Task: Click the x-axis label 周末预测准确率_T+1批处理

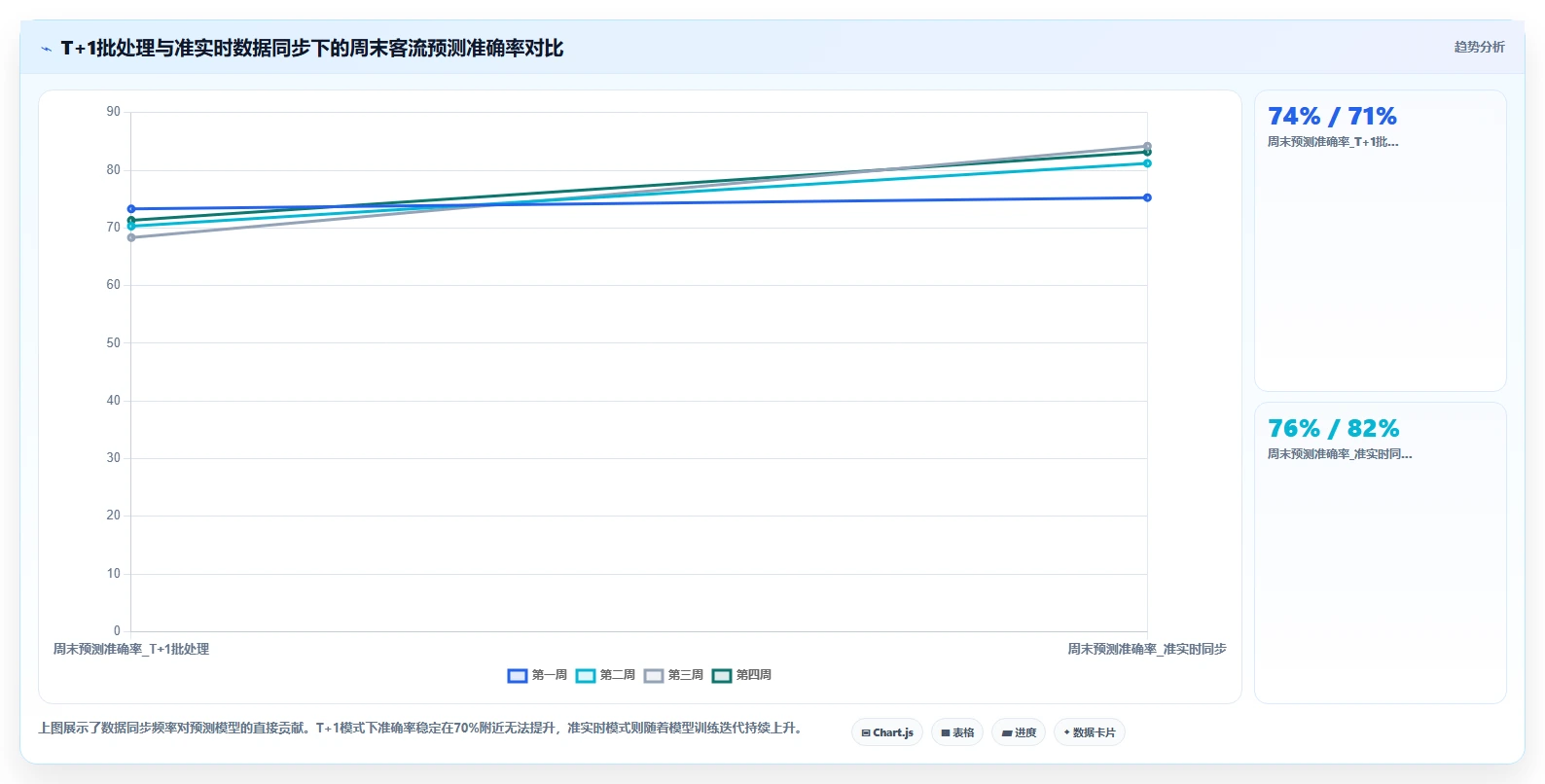Action: pos(131,649)
